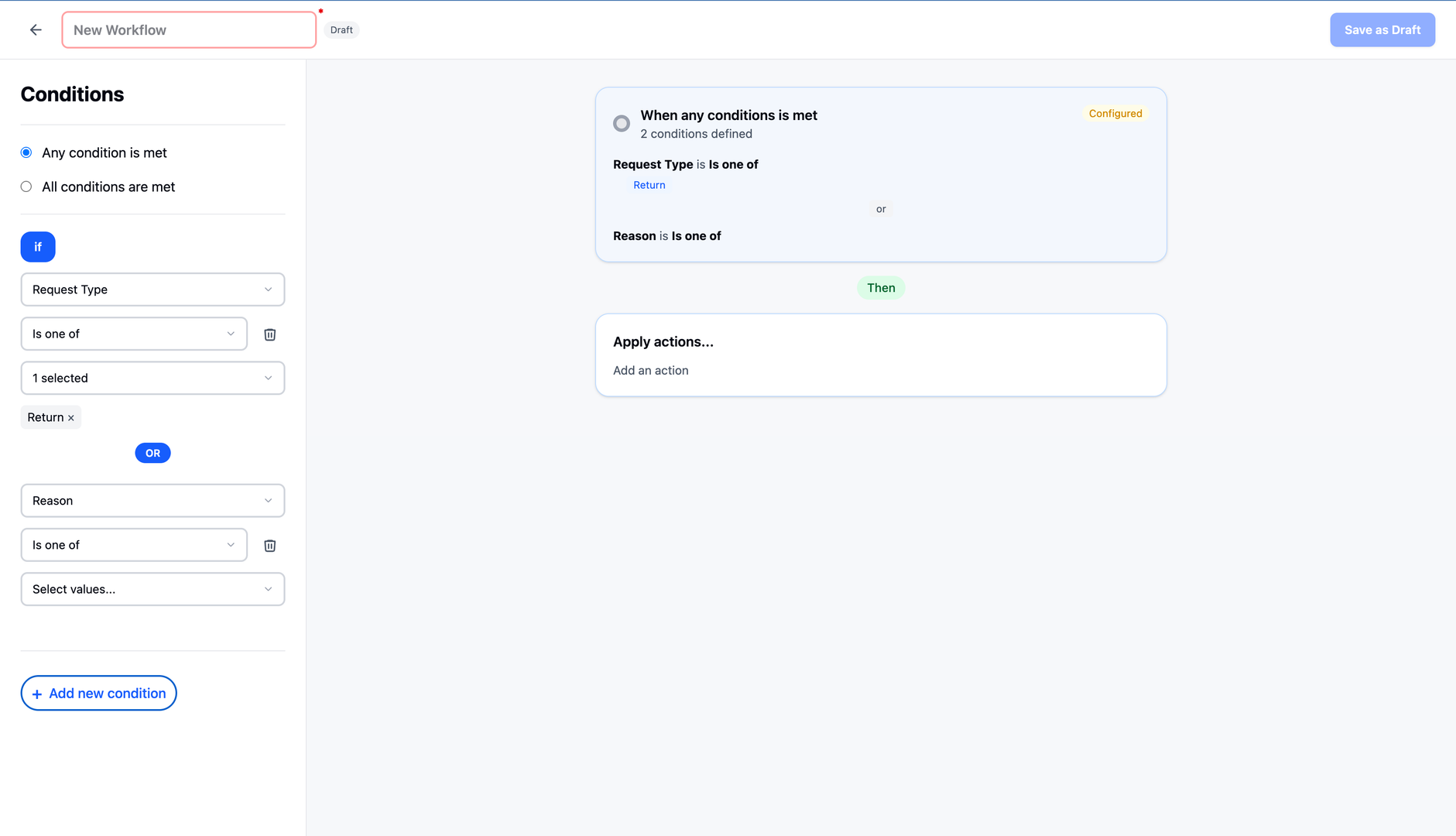Click the back arrow icon
The width and height of the screenshot is (1456, 836).
(36, 30)
